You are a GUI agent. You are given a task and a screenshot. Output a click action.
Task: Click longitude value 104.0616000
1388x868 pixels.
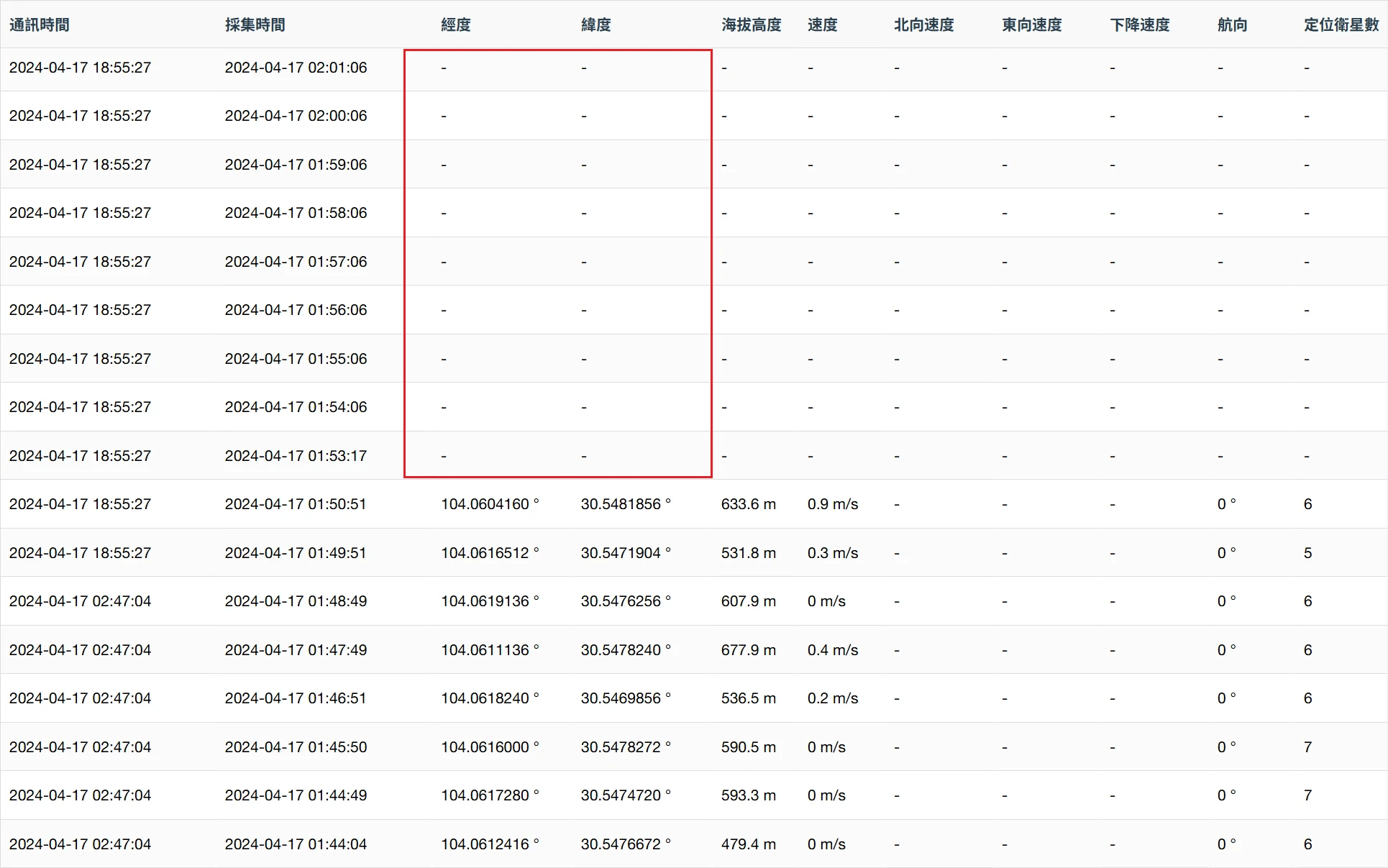click(x=490, y=747)
